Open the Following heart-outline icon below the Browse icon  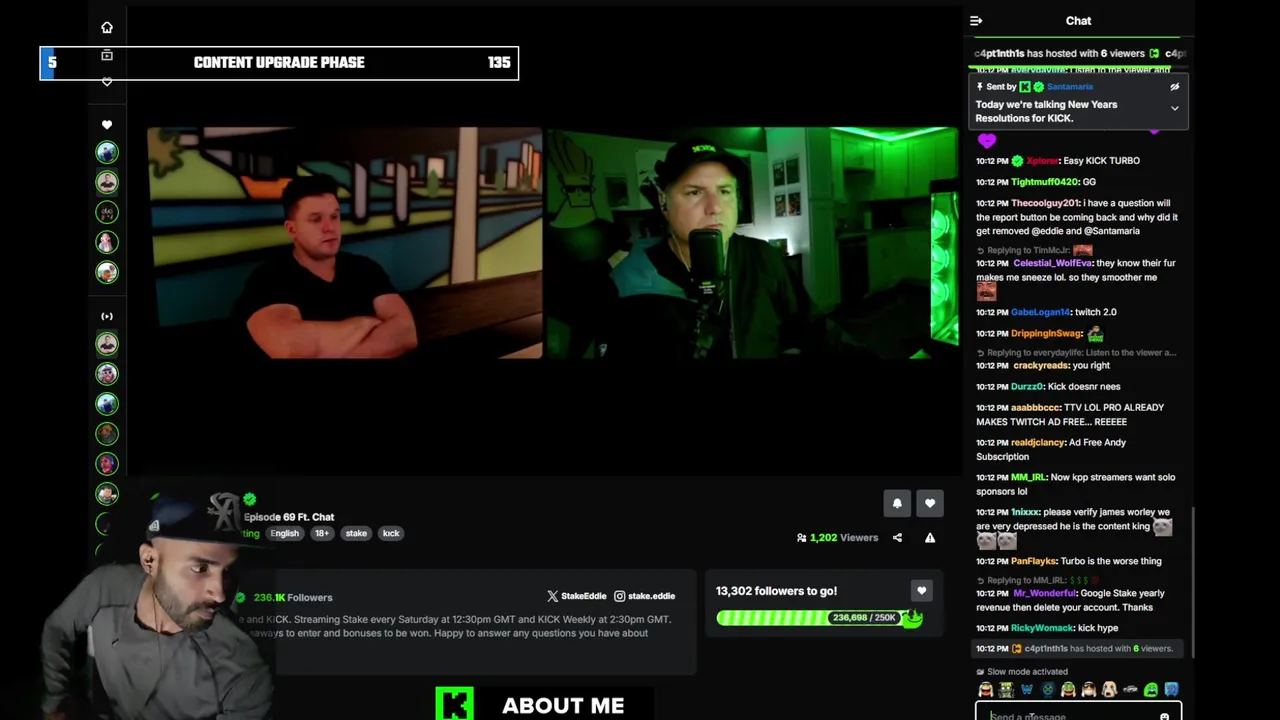pyautogui.click(x=107, y=82)
